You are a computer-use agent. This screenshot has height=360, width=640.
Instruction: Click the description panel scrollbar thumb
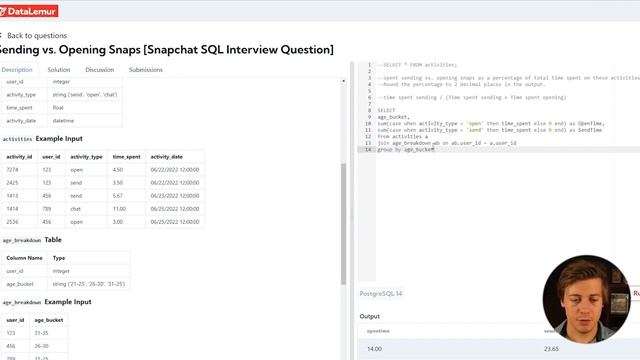343,224
